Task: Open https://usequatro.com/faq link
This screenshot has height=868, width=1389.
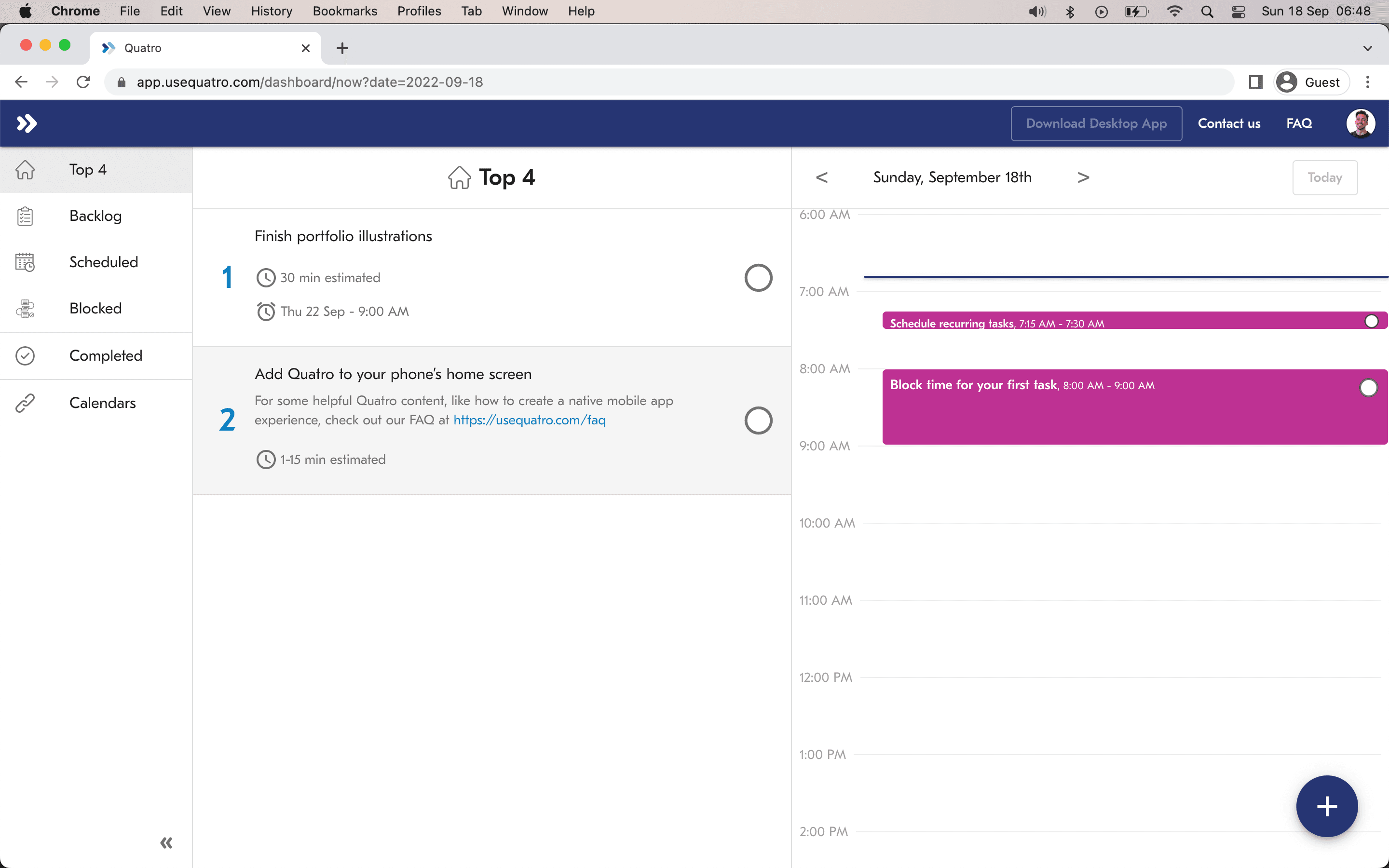Action: (x=529, y=419)
